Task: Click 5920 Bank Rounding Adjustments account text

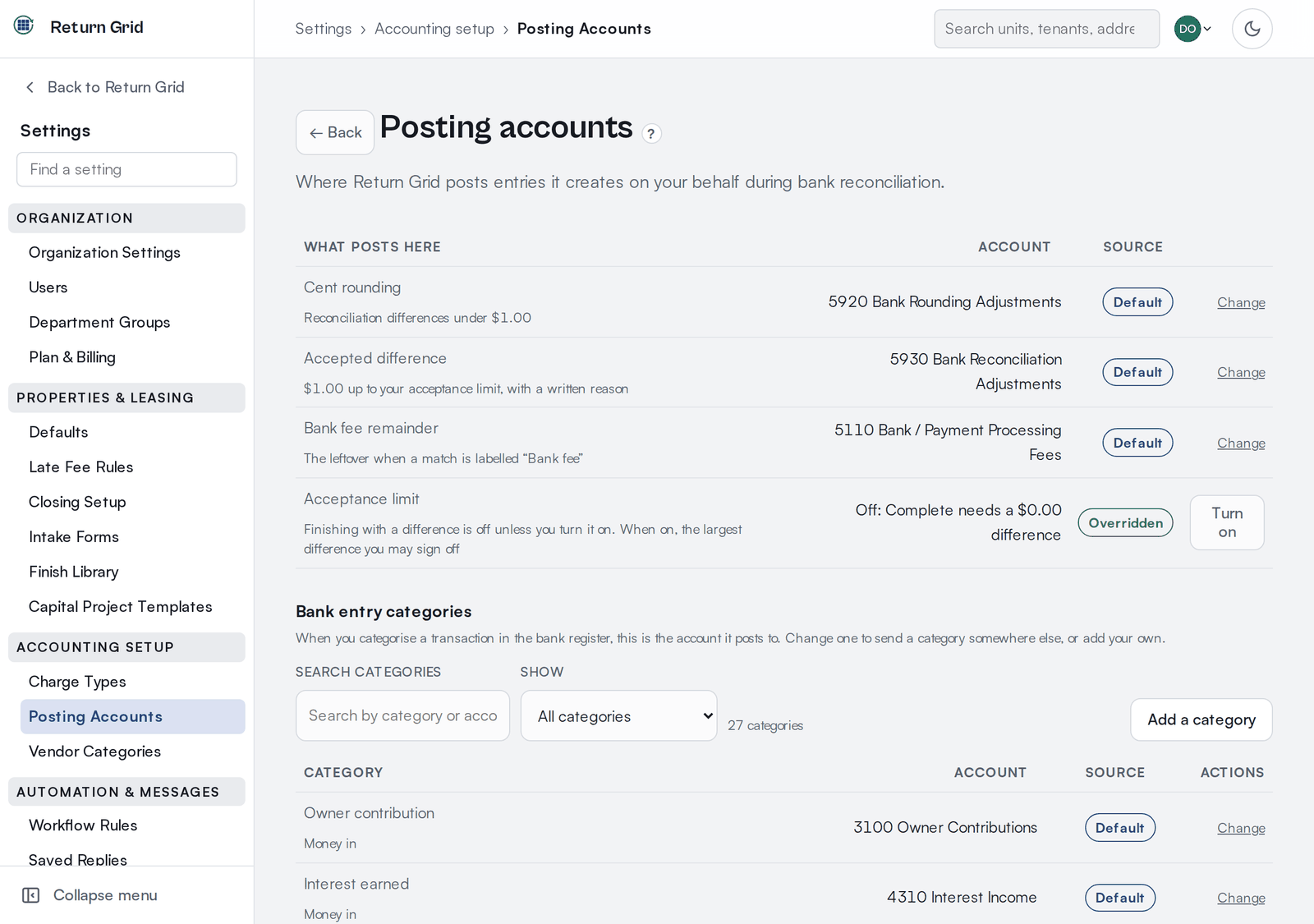Action: [944, 301]
